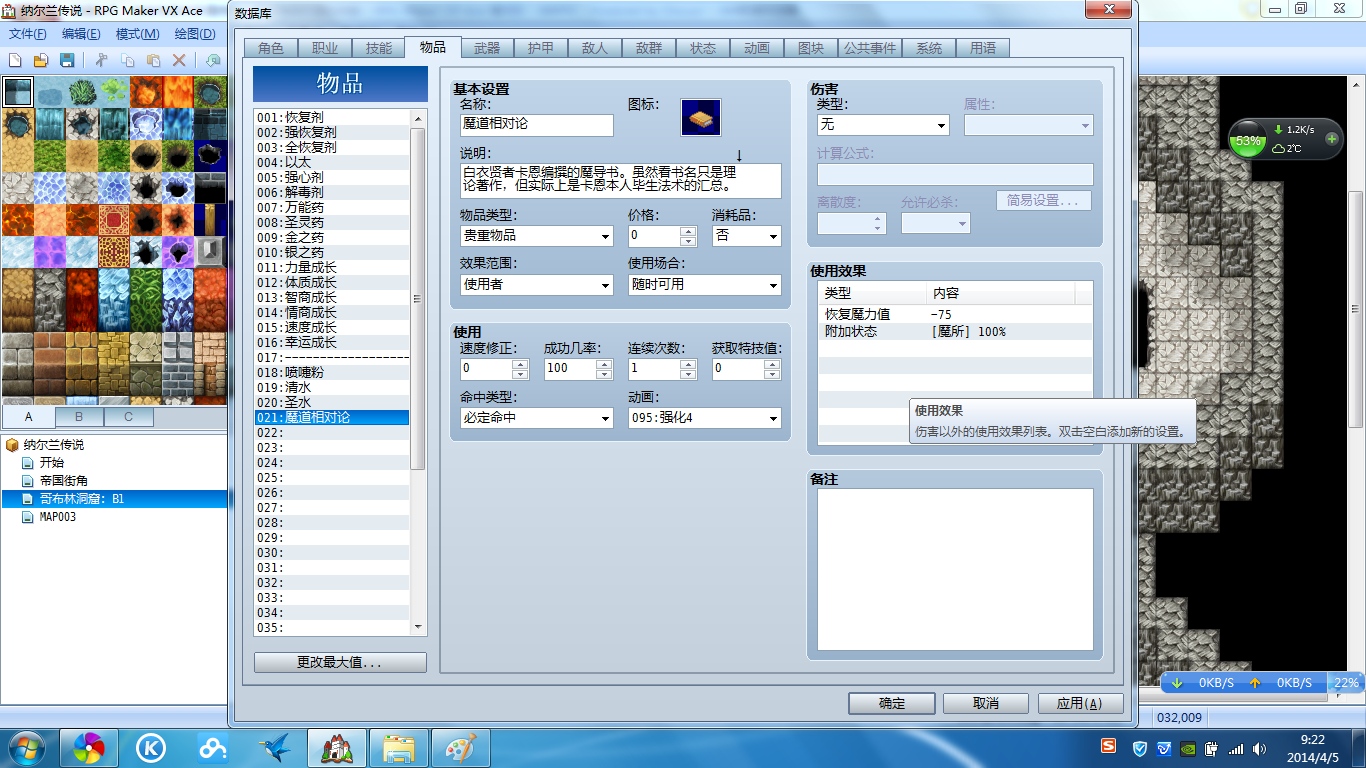Screen dimensions: 1366x768
Task: Click the network signal bars tray icon
Action: [x=1236, y=748]
